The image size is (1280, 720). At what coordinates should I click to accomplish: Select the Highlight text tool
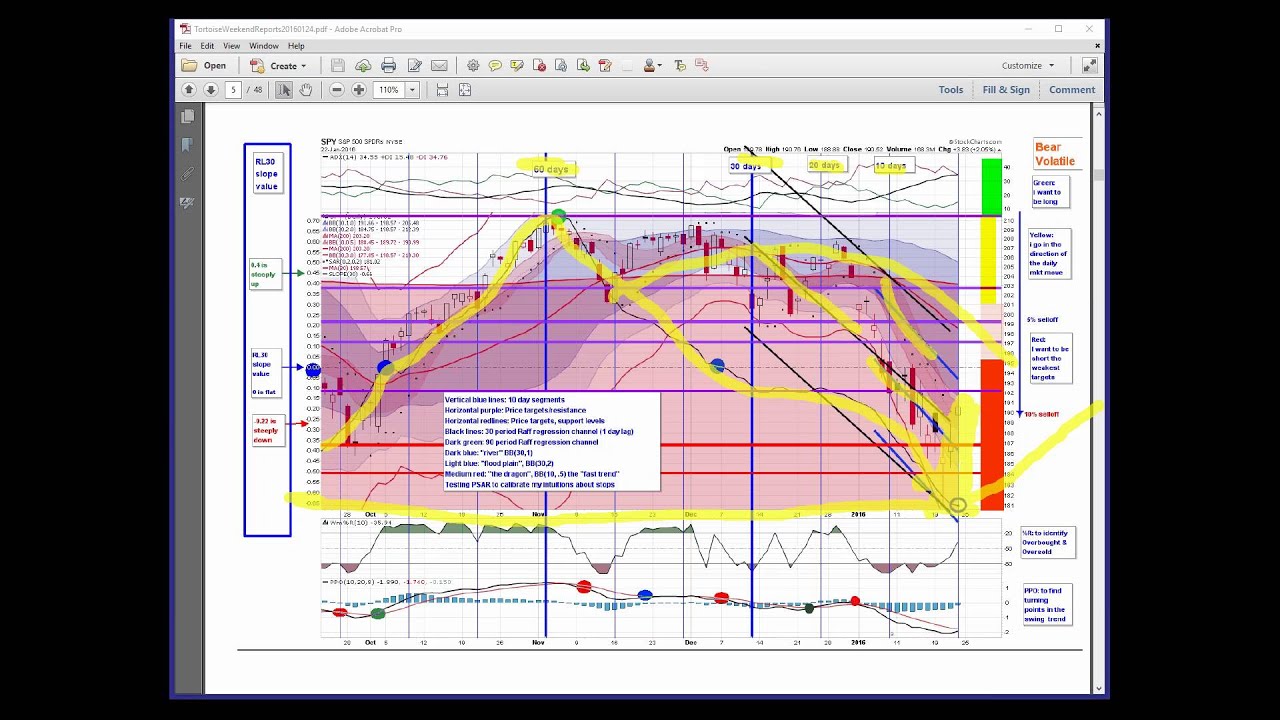517,66
